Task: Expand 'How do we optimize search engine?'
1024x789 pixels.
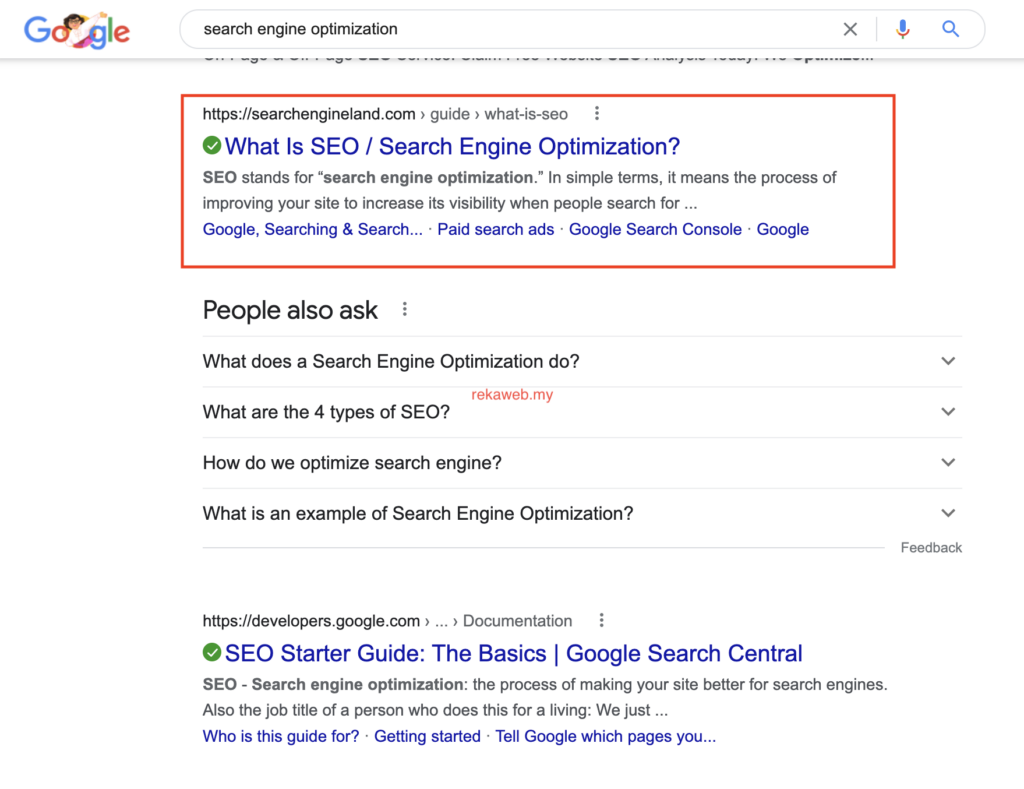Action: [582, 462]
